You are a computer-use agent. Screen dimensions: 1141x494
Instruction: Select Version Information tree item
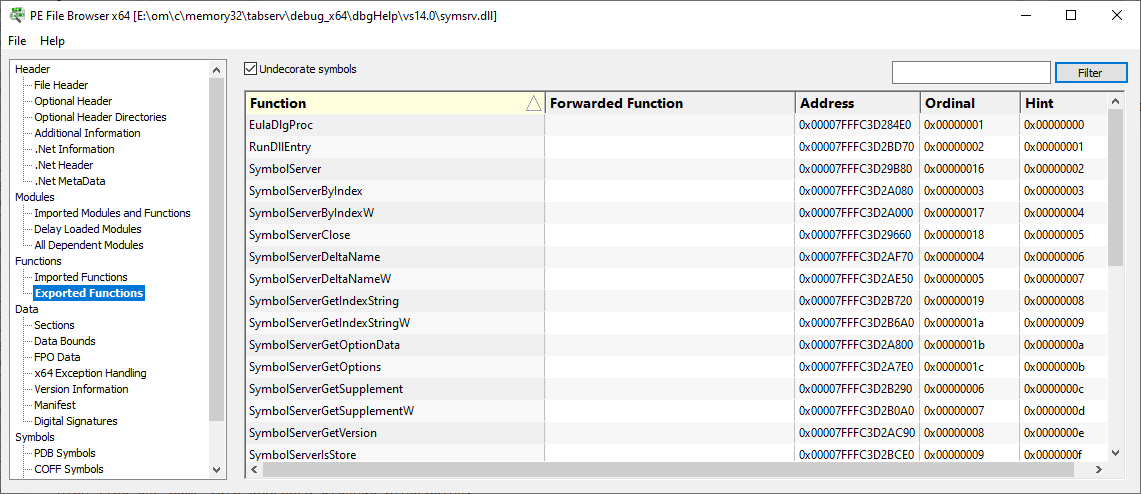pyautogui.click(x=82, y=389)
